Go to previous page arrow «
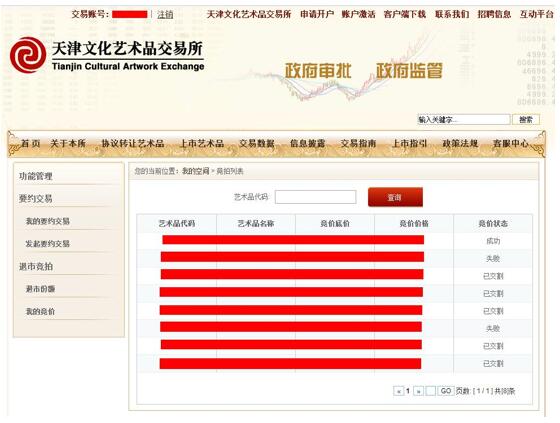Screen dimensions: 560x423 tap(398, 391)
